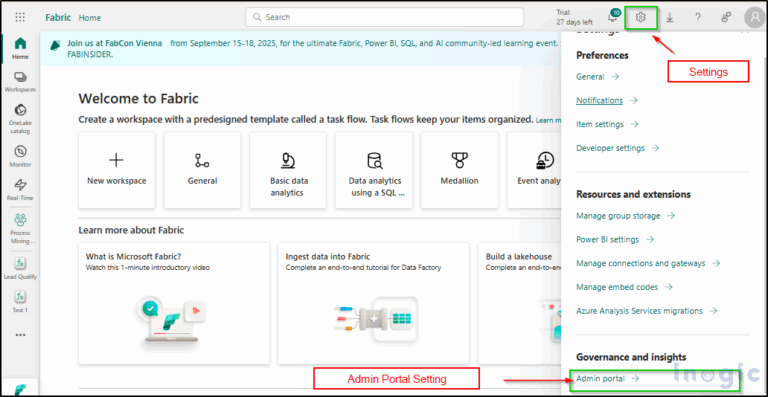Open Process Mining in the sidebar
Screen dimensions: 768x397
click(20, 228)
